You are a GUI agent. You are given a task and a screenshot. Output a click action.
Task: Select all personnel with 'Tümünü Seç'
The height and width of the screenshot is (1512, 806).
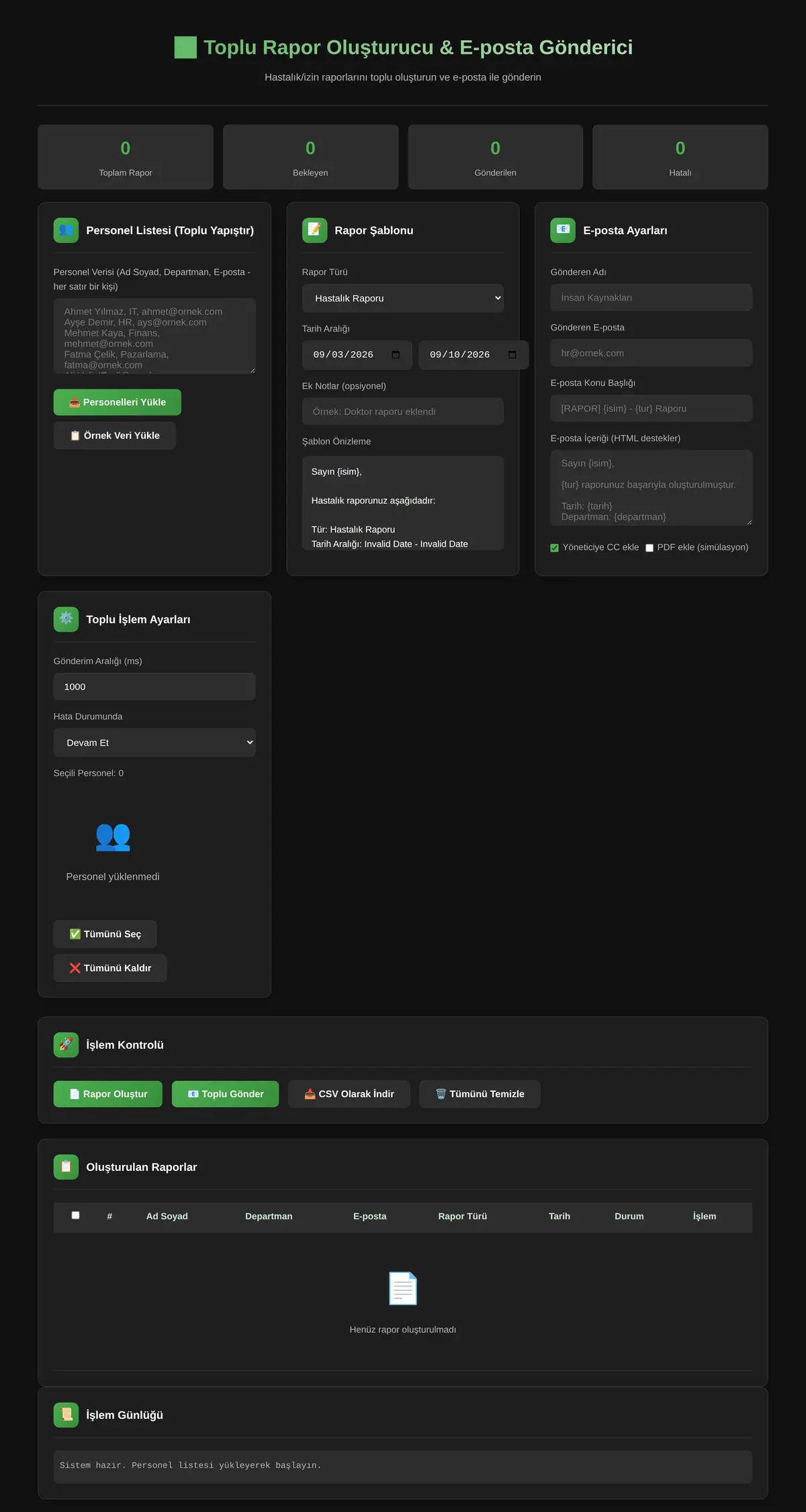pos(105,934)
